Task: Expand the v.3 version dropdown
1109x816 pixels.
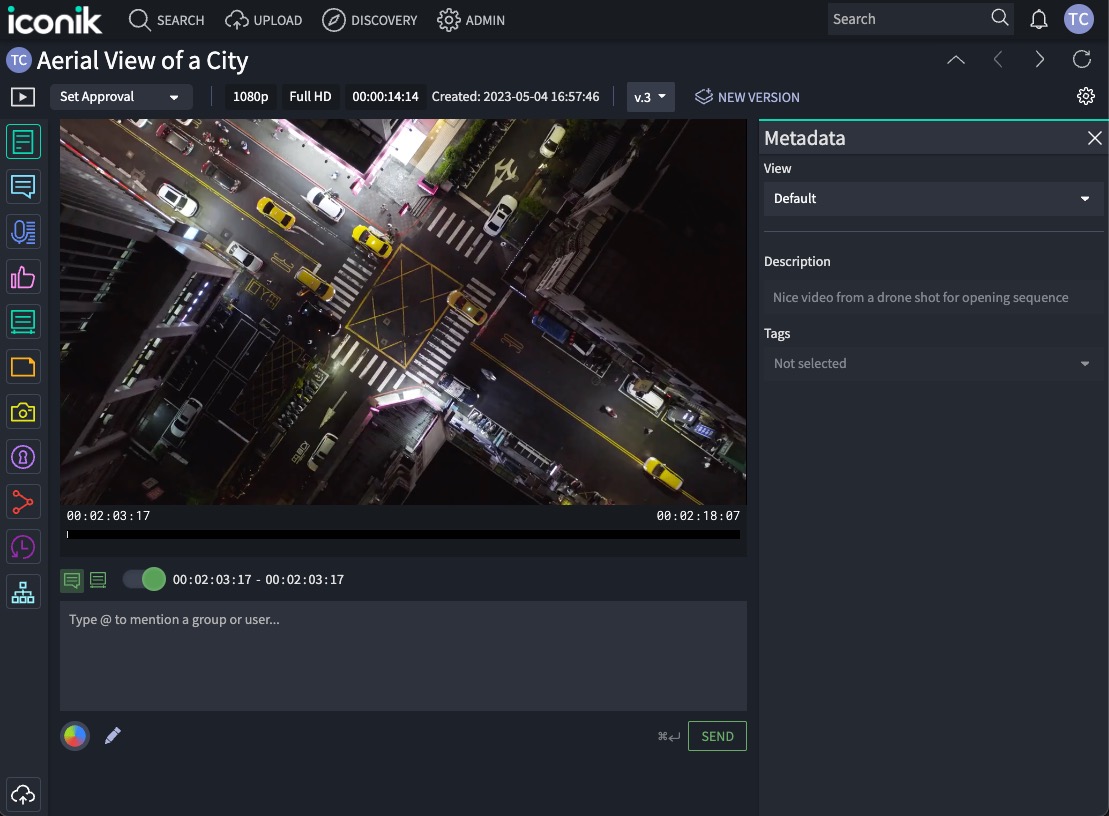Action: [650, 97]
